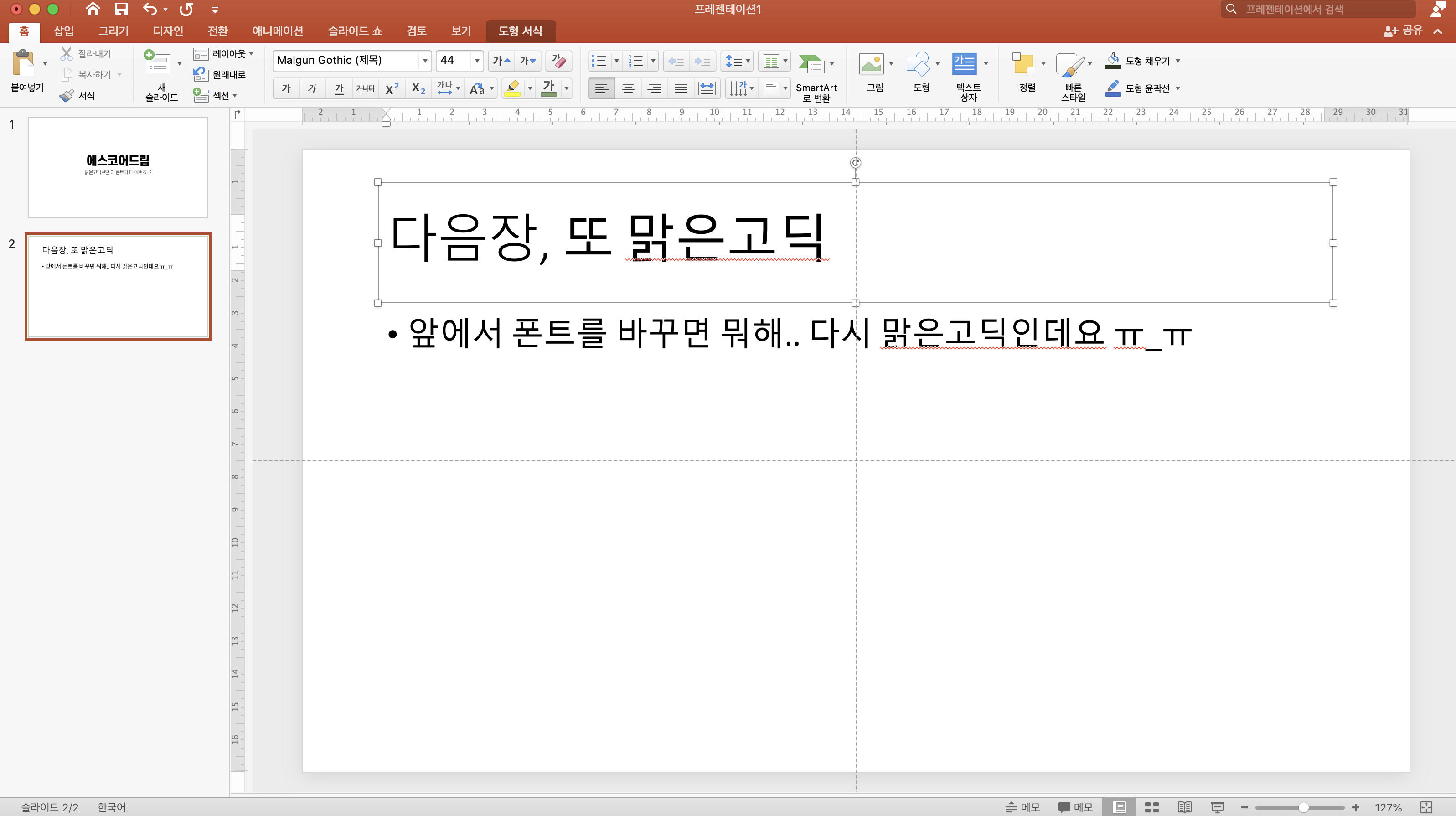Insert a picture with the 그림 icon
1456x816 pixels.
coord(871,64)
